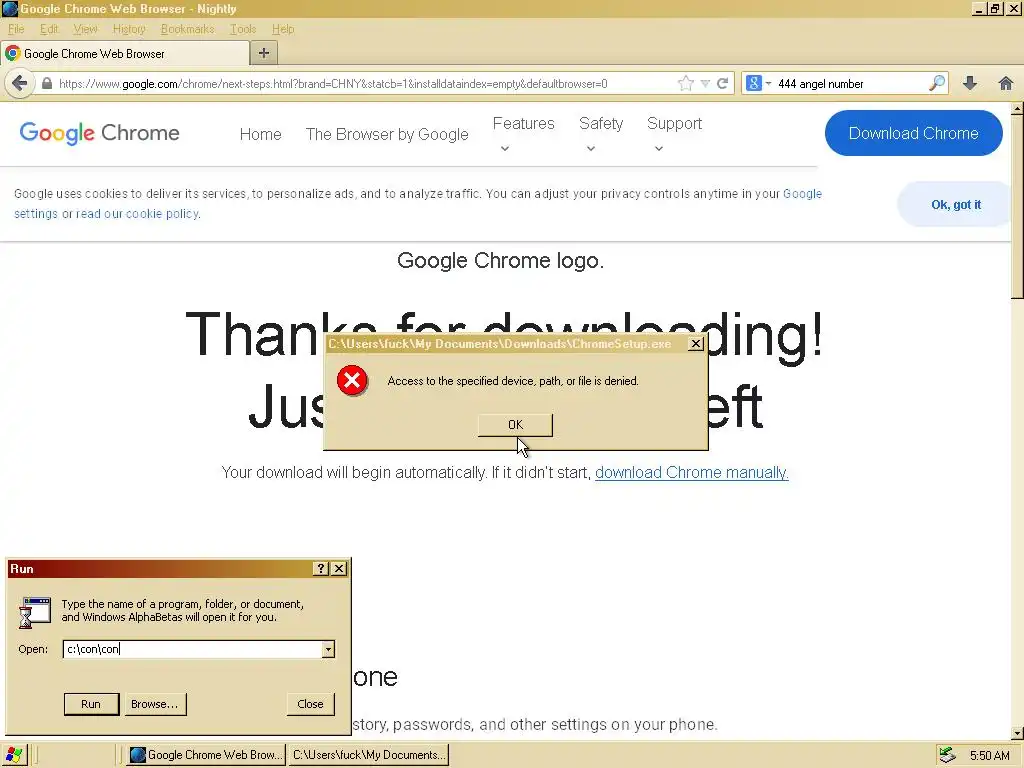The height and width of the screenshot is (768, 1024).
Task: Open new tab with plus button
Action: click(264, 54)
